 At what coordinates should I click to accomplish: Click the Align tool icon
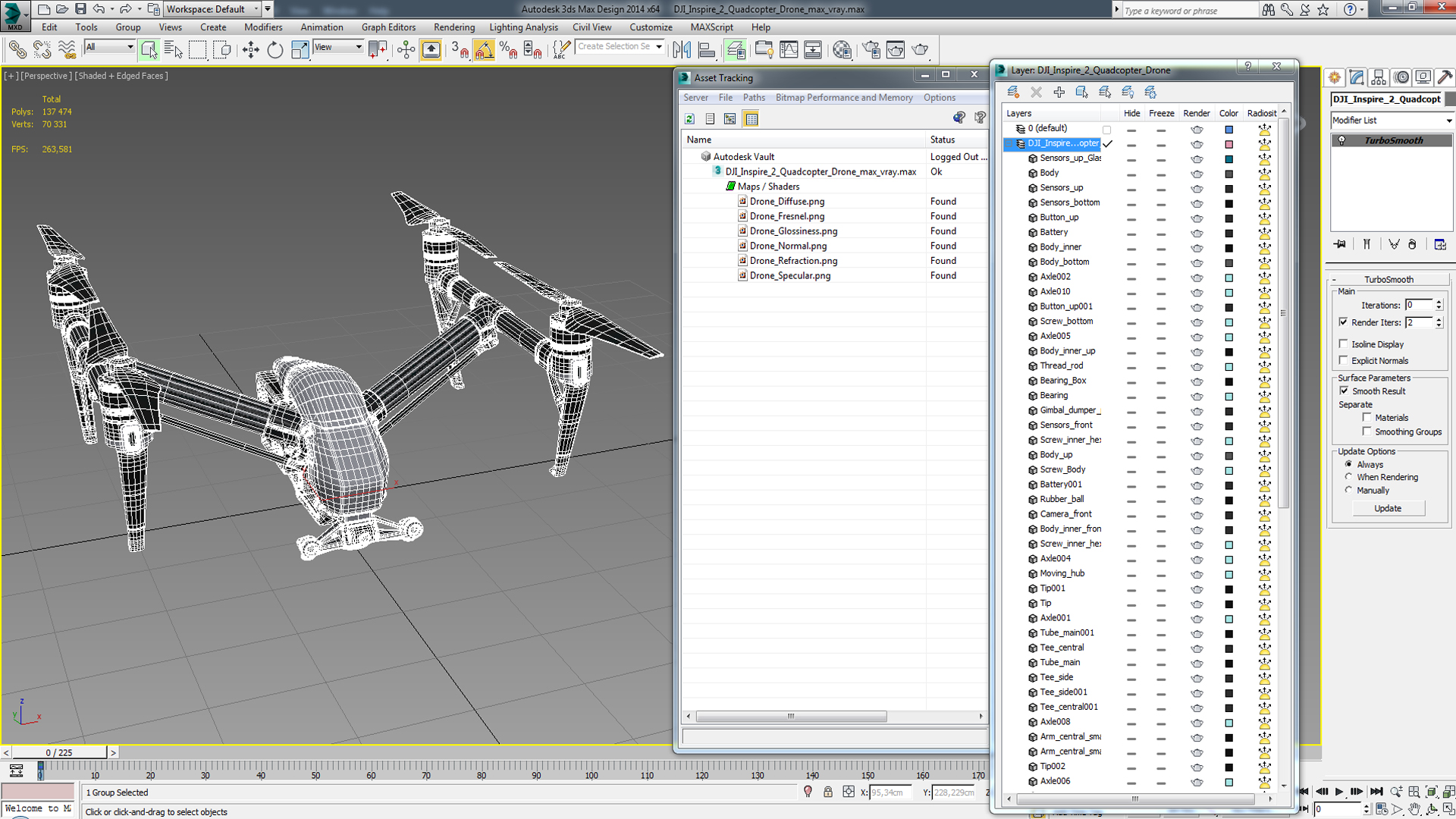pyautogui.click(x=707, y=50)
